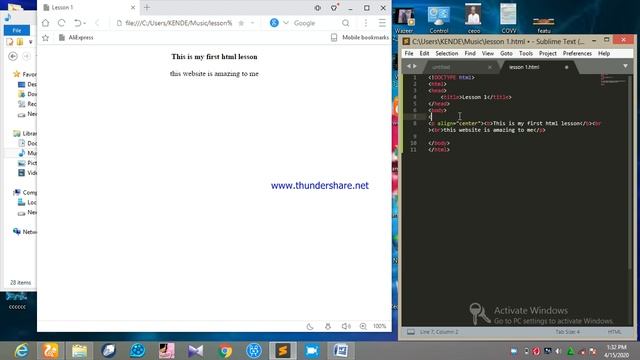The width and height of the screenshot is (640, 360).
Task: Open the Goto menu in Sublime Text
Action: tap(506, 53)
